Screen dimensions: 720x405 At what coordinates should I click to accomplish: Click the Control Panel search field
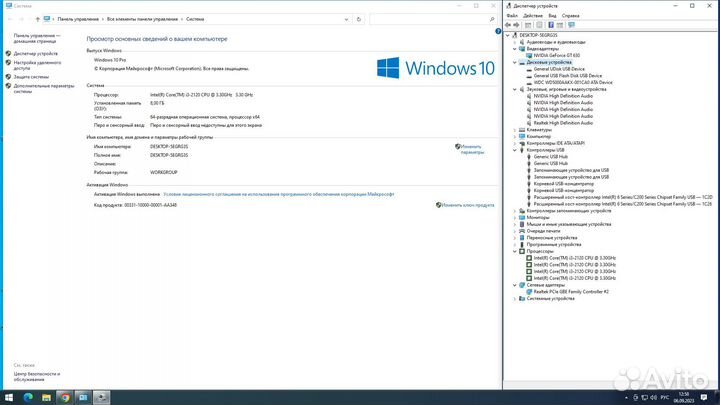pos(432,19)
